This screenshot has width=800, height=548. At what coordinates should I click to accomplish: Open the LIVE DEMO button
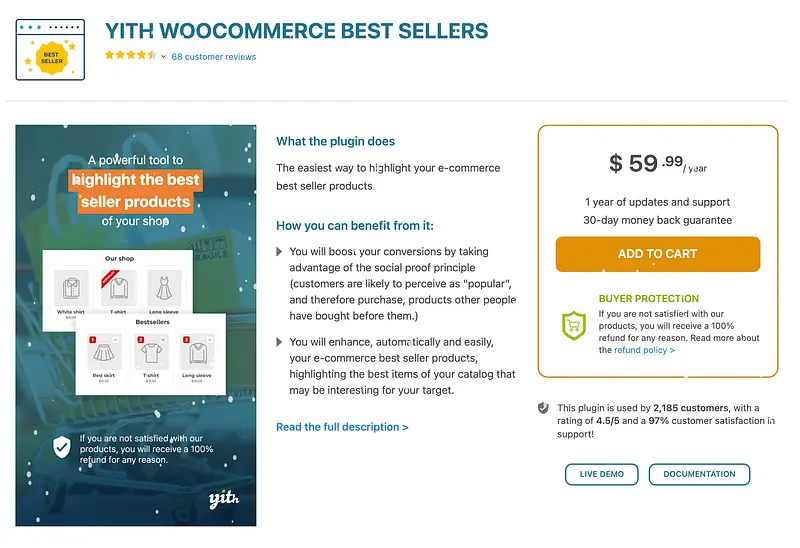tap(602, 474)
